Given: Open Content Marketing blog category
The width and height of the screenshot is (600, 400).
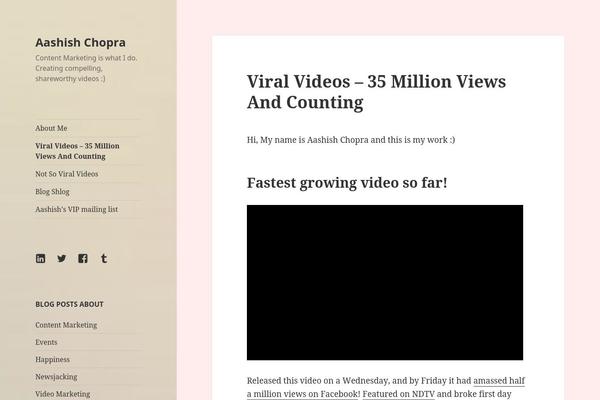Looking at the screenshot, I should click(x=66, y=325).
